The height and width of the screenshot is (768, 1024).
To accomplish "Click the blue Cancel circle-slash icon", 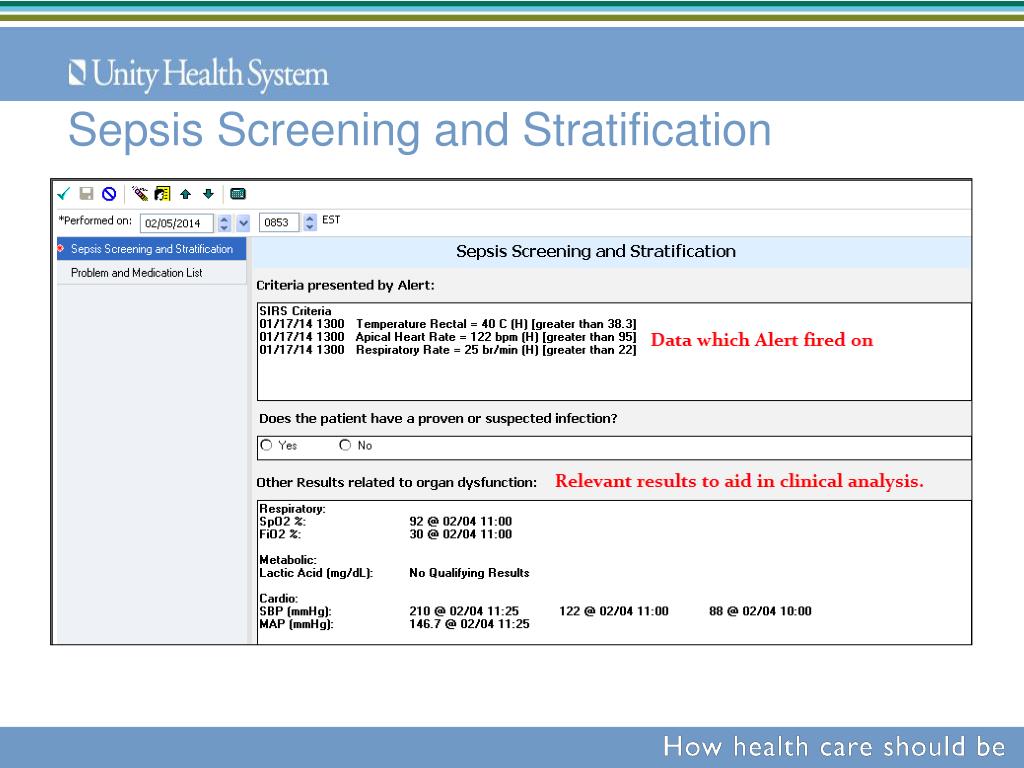I will pyautogui.click(x=109, y=194).
